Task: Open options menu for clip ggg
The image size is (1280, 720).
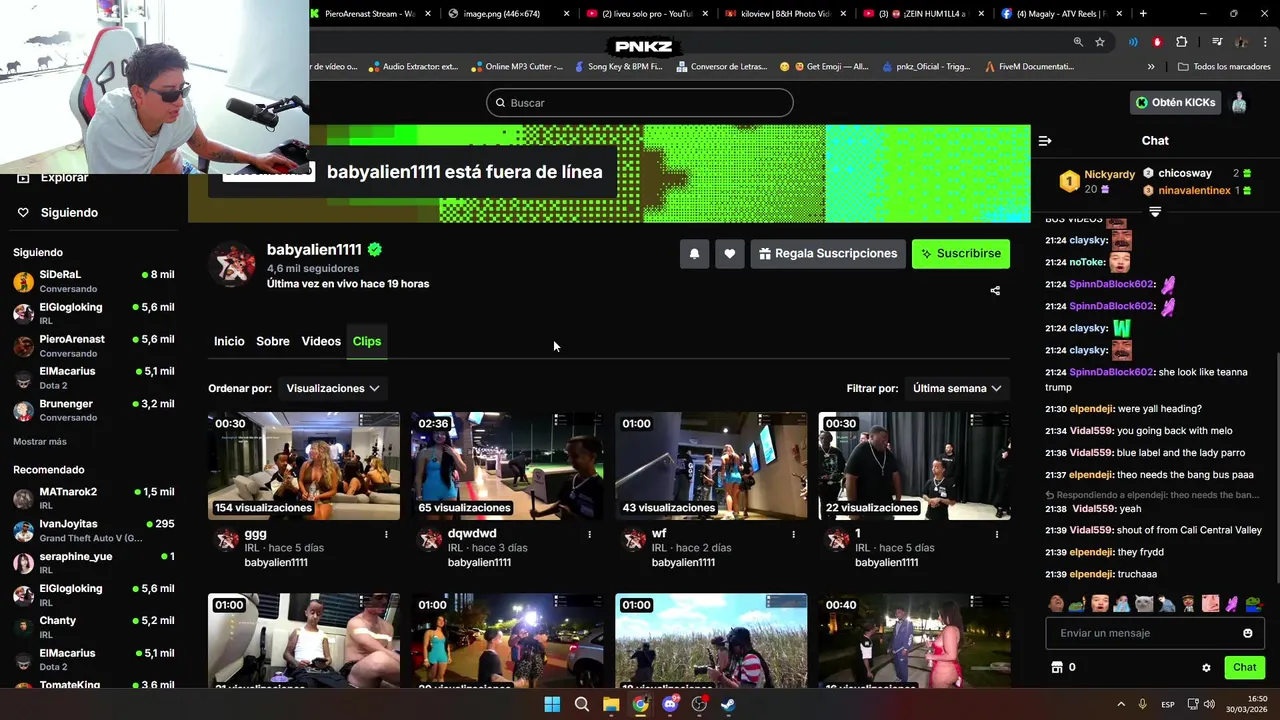Action: click(x=386, y=535)
